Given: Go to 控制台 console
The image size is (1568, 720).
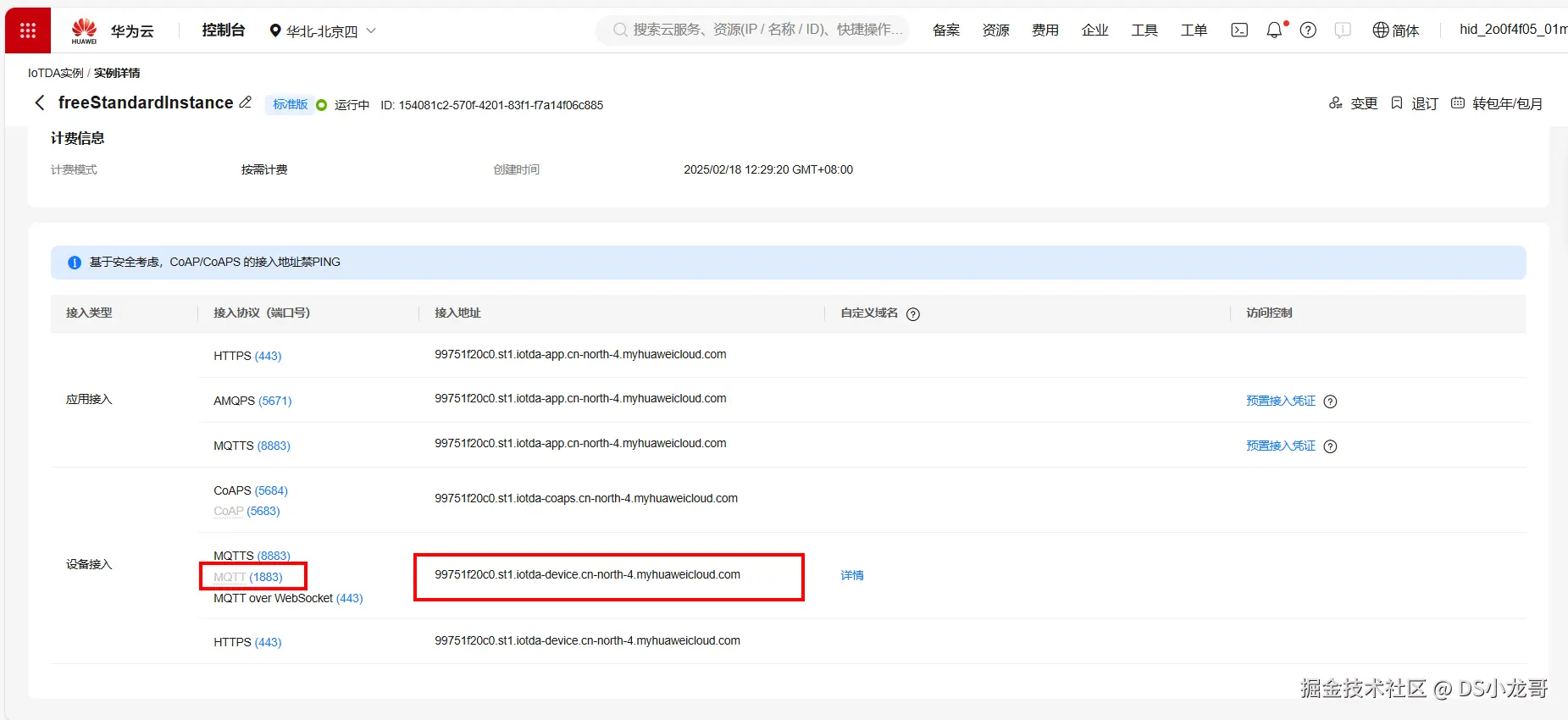Looking at the screenshot, I should pos(224,30).
